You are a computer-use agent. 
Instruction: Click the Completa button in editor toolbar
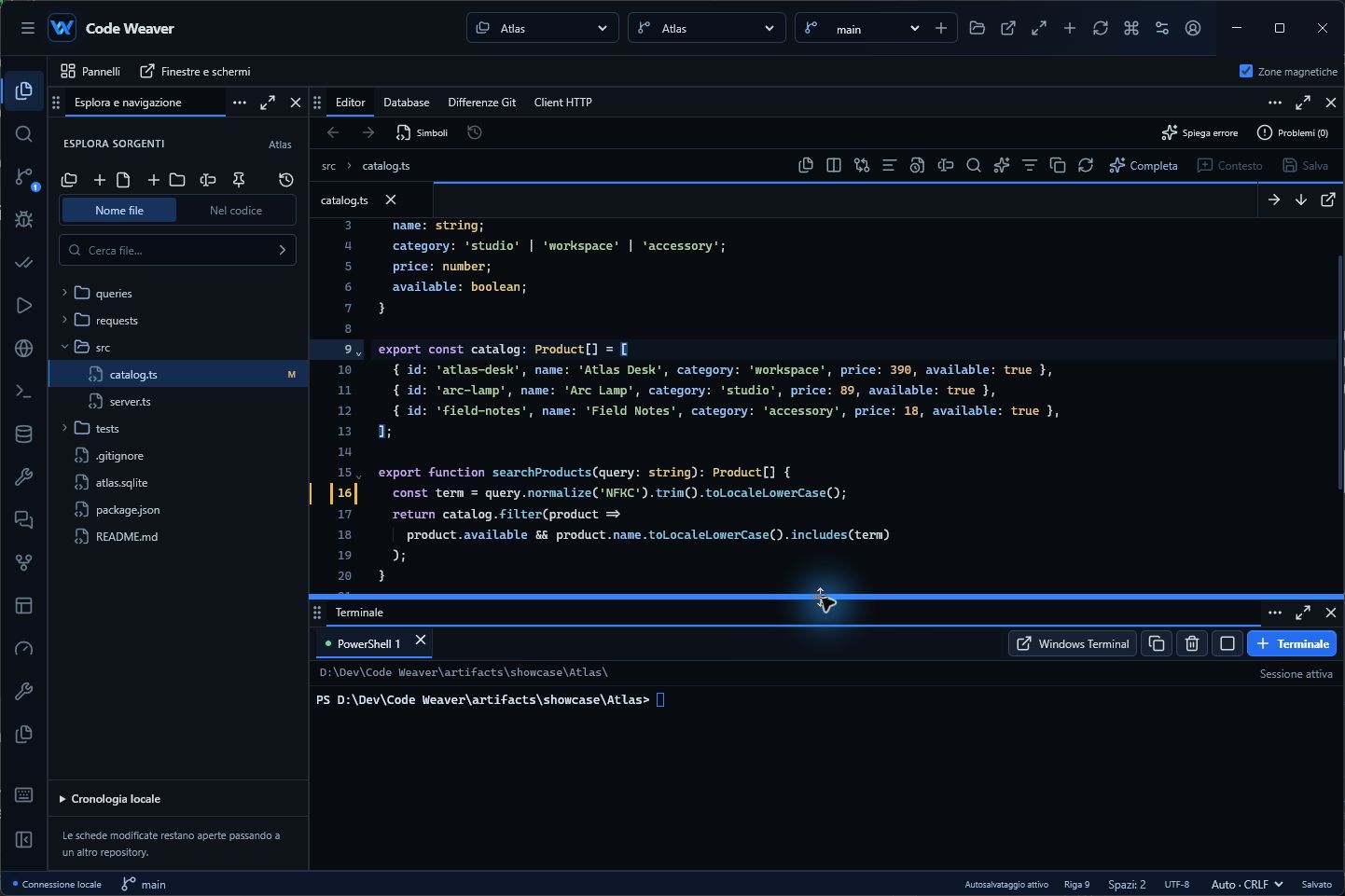[x=1144, y=165]
